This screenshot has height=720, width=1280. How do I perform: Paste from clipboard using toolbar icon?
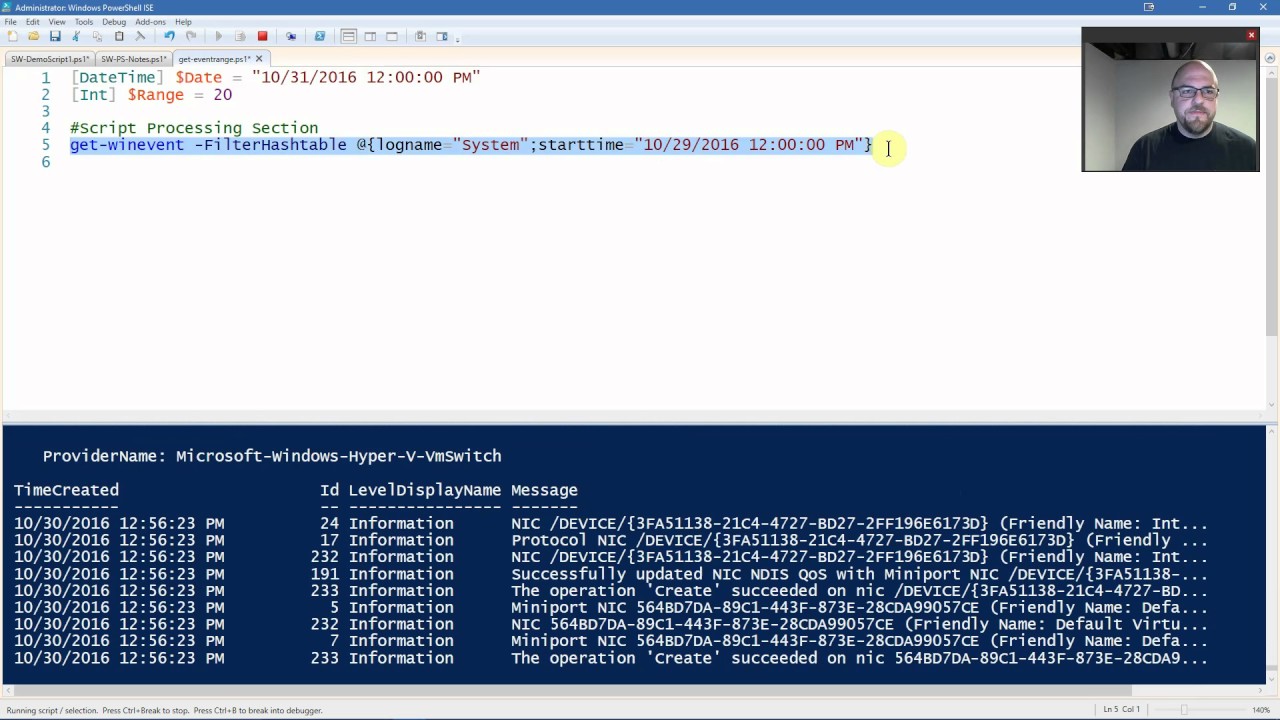(x=119, y=36)
